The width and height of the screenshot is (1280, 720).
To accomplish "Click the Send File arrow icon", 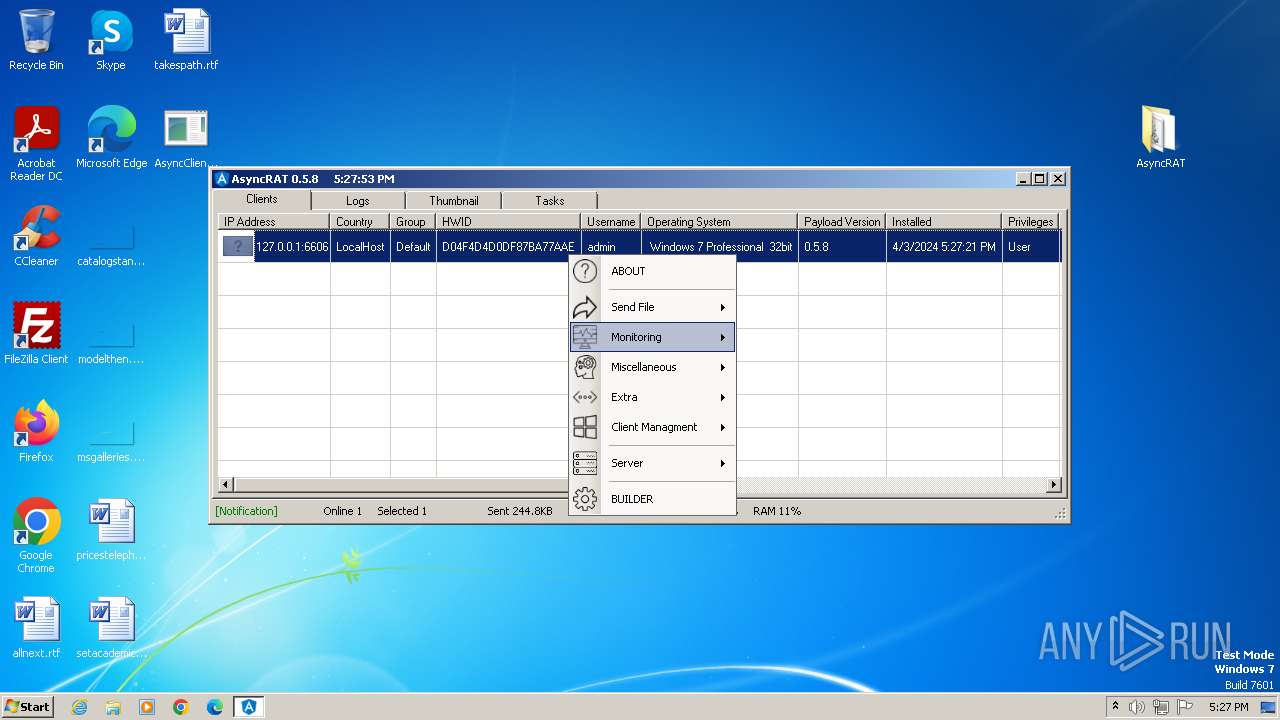I will (585, 307).
